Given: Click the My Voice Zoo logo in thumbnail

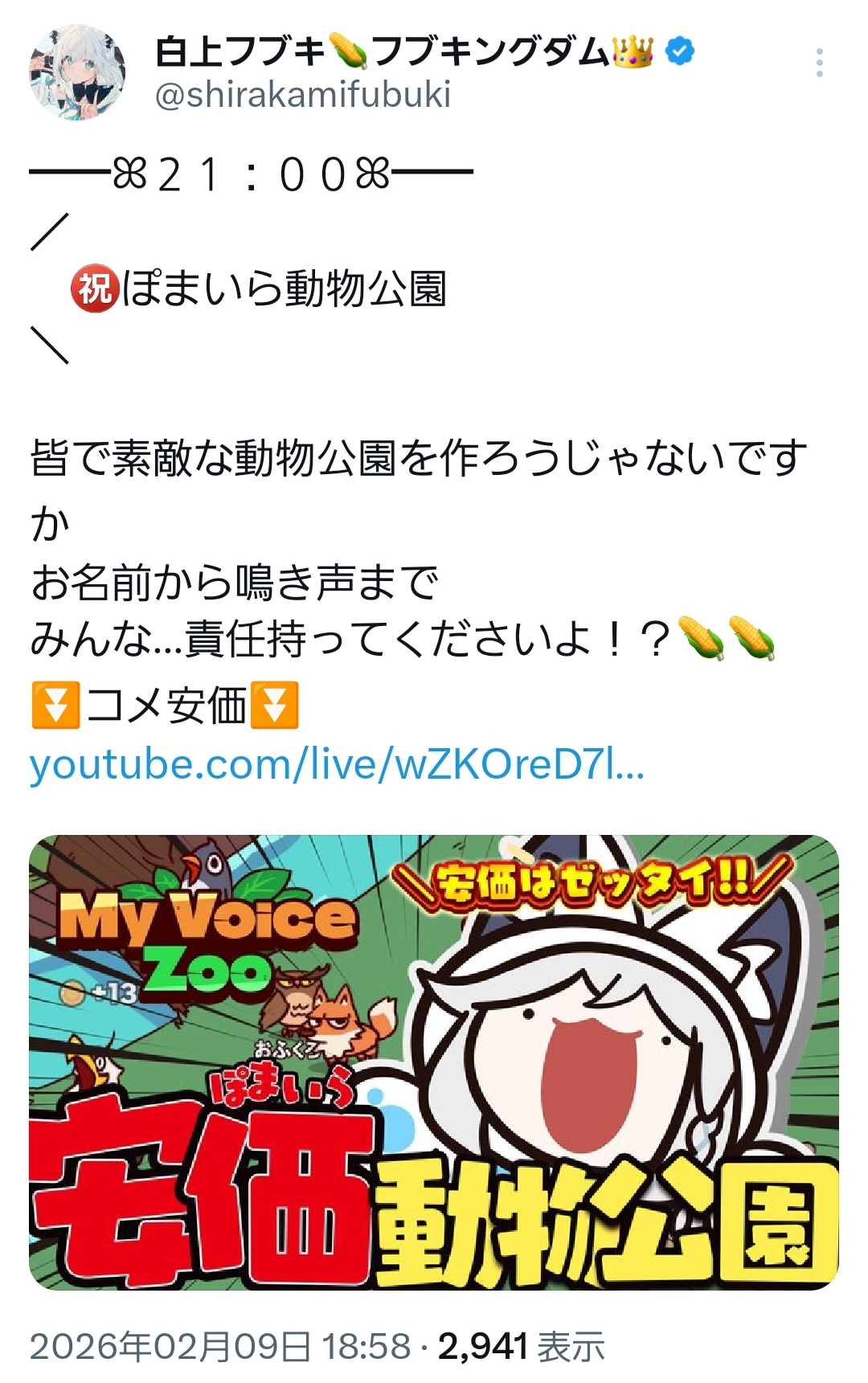Looking at the screenshot, I should coord(205,942).
